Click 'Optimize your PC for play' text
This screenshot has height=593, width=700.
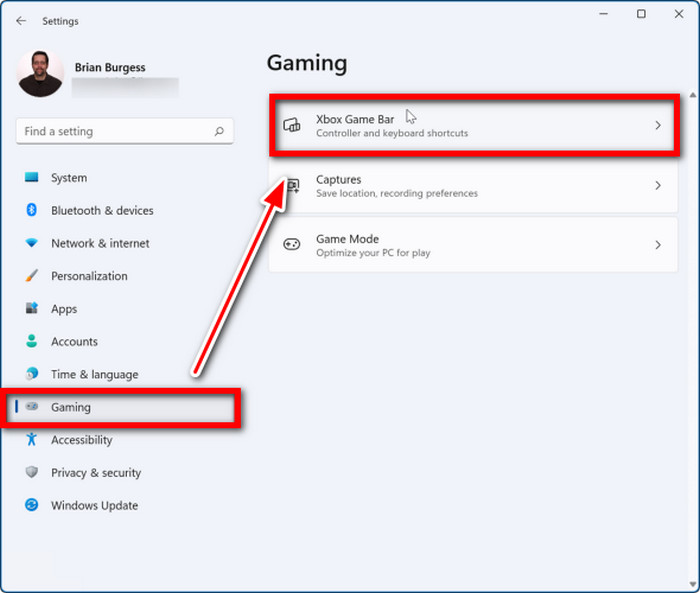(373, 253)
